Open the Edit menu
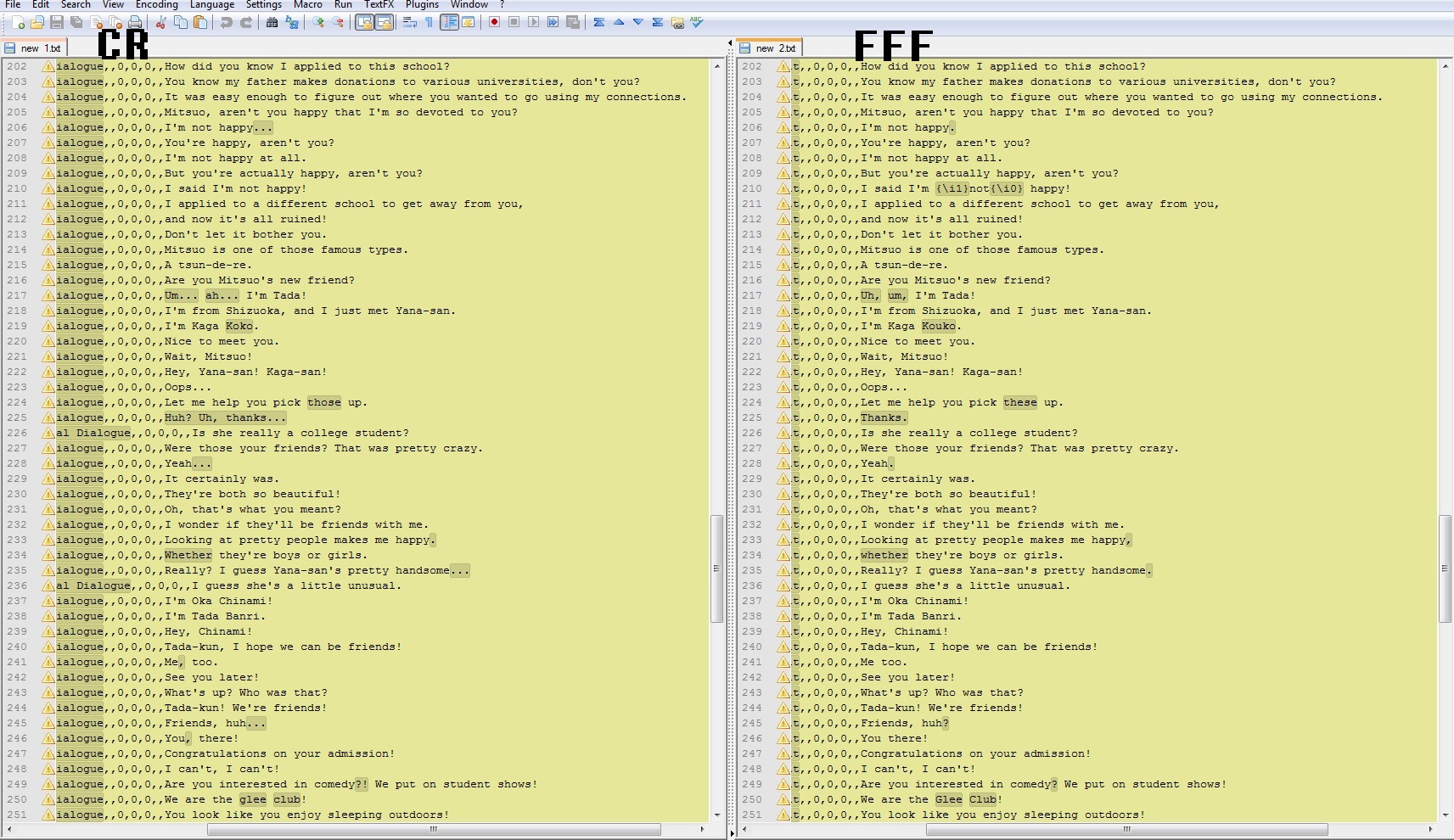The height and width of the screenshot is (840, 1454). (x=41, y=4)
